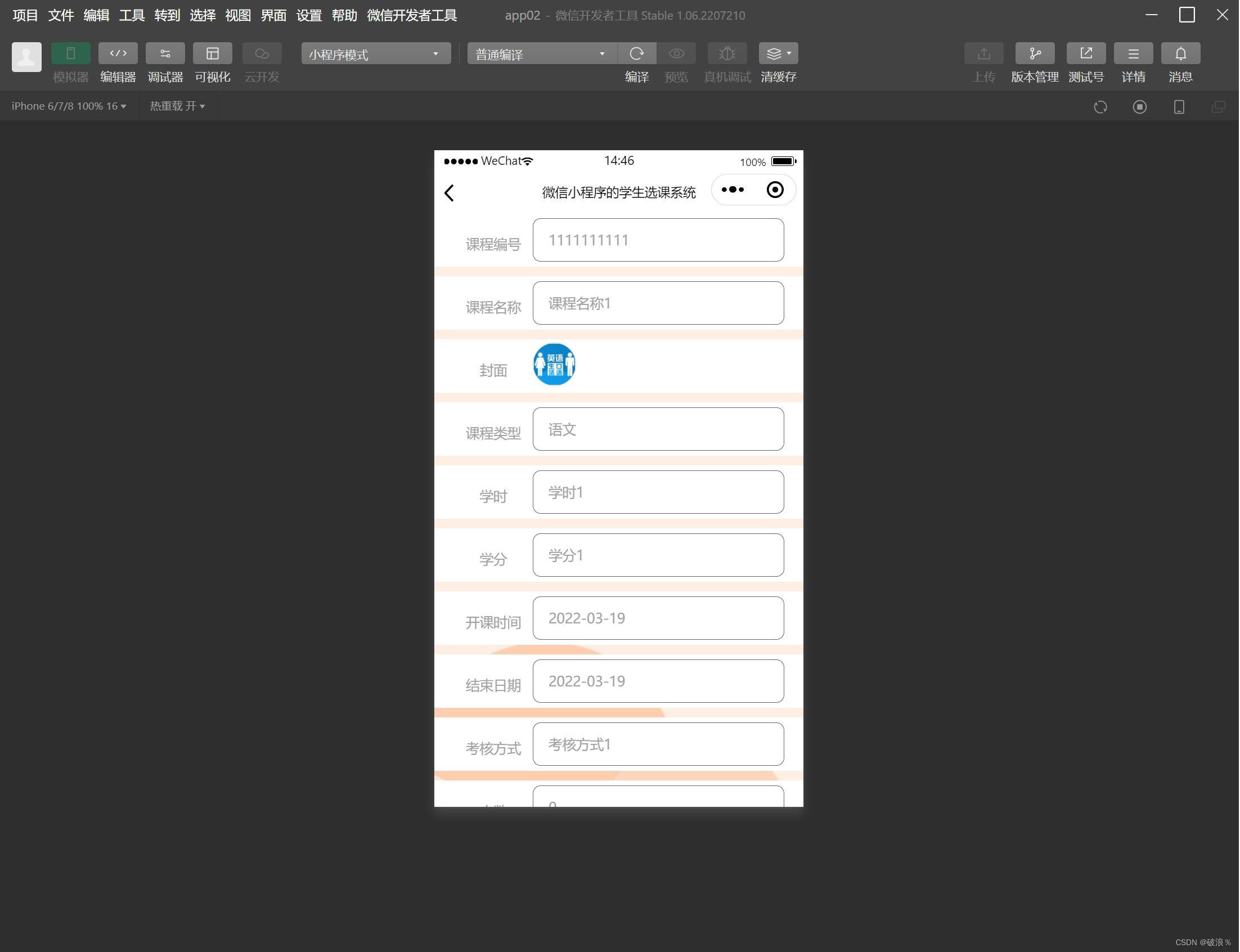The image size is (1240, 952).
Task: Open the 微信开发者工具 menu
Action: (x=412, y=15)
